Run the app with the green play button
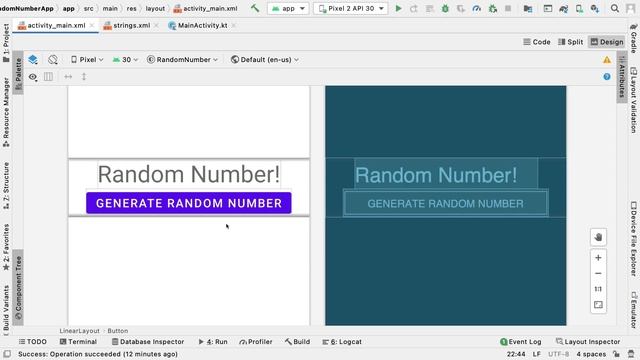The image size is (640, 360). coord(398,8)
